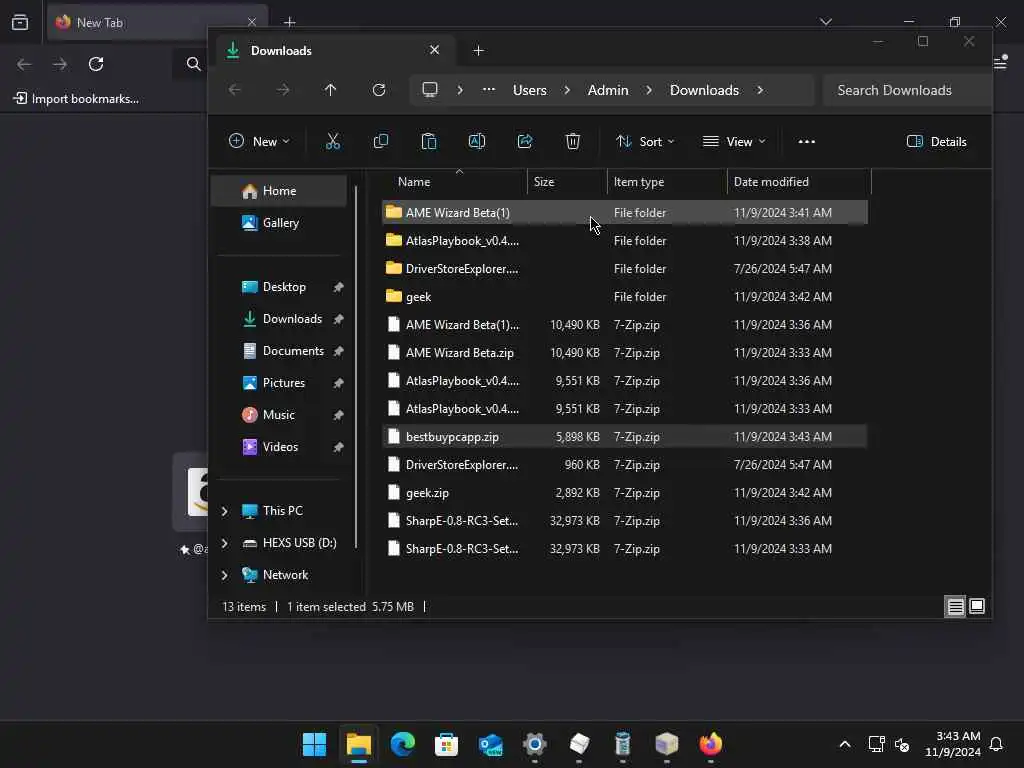Open the Windows Start menu
Screen dimensions: 1024x768
(x=314, y=744)
